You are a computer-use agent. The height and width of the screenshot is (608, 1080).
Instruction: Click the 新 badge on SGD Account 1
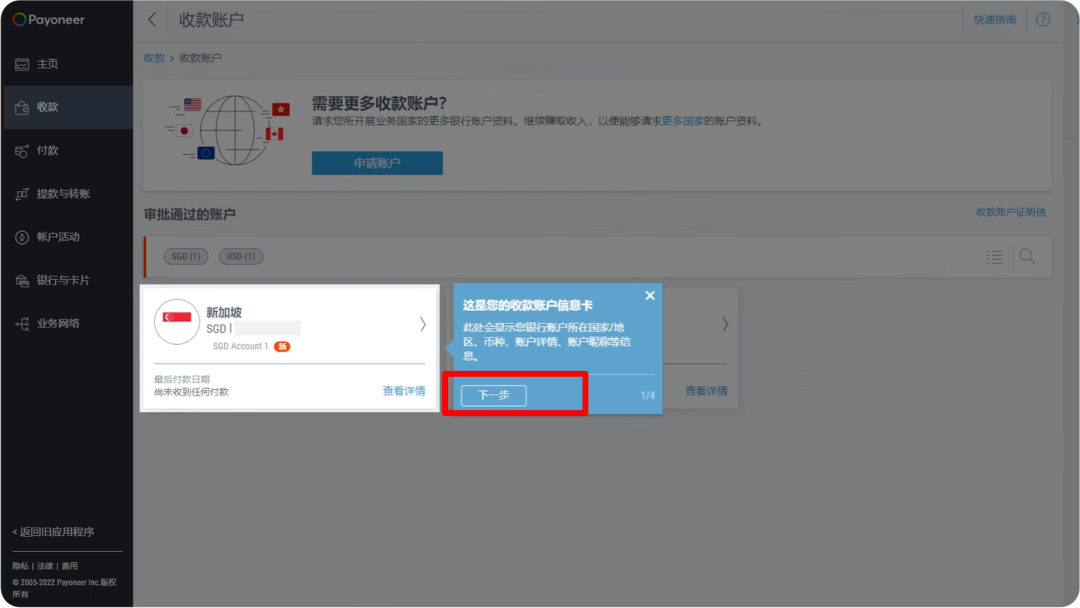pos(282,346)
